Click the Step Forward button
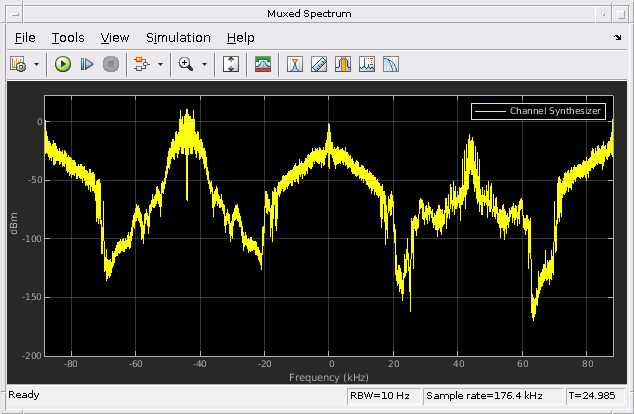Image resolution: width=634 pixels, height=414 pixels. point(87,64)
